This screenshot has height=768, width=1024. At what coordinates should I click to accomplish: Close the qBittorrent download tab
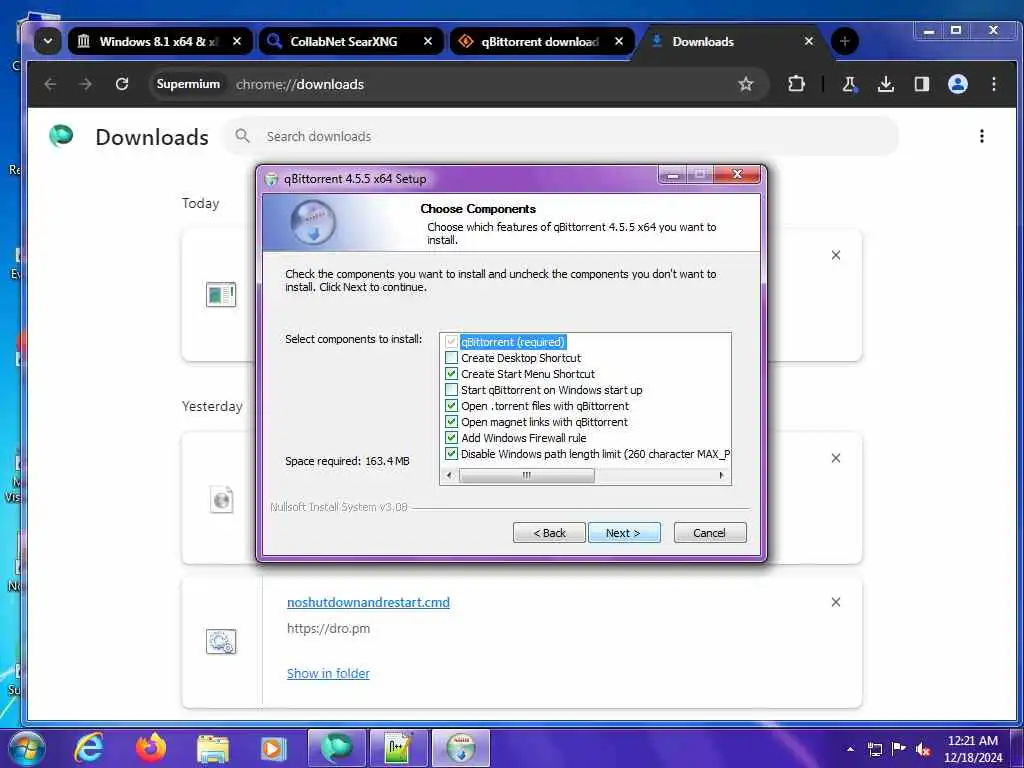(618, 41)
